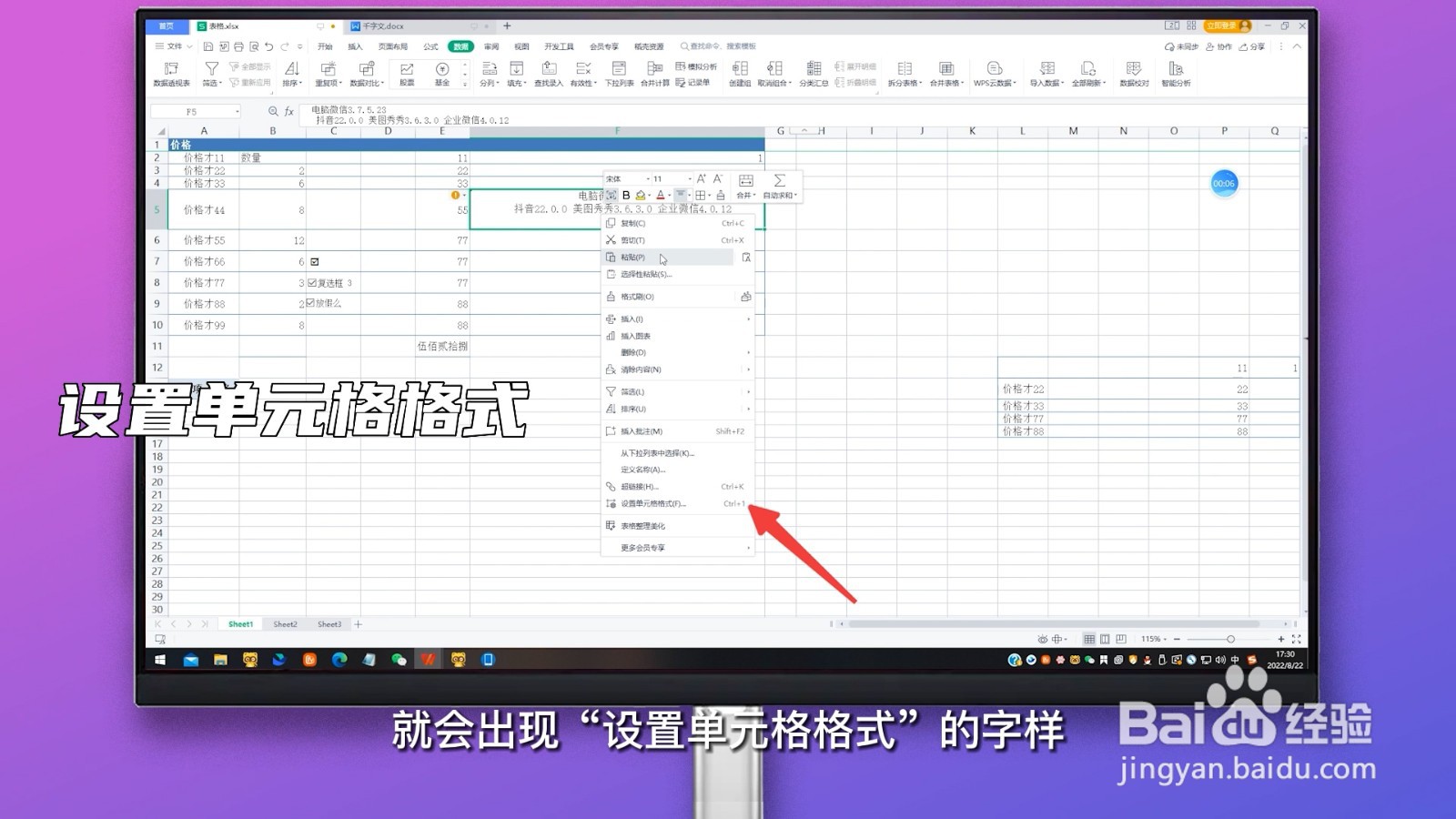Click the 记录单 record form button
1456x819 pixels.
[693, 83]
